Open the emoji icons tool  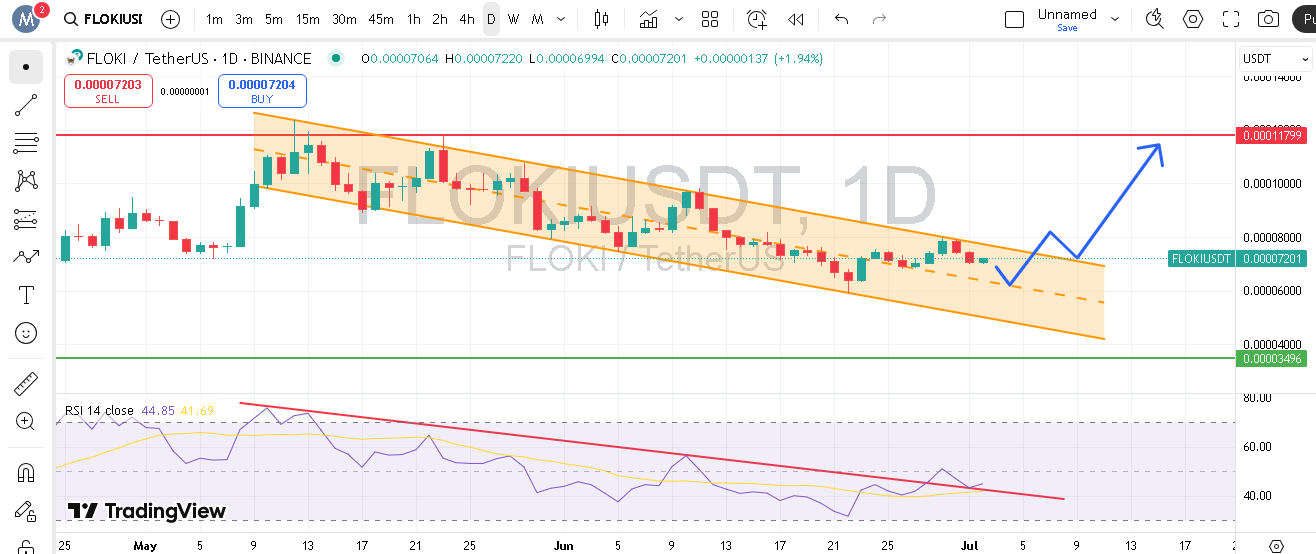pos(26,333)
